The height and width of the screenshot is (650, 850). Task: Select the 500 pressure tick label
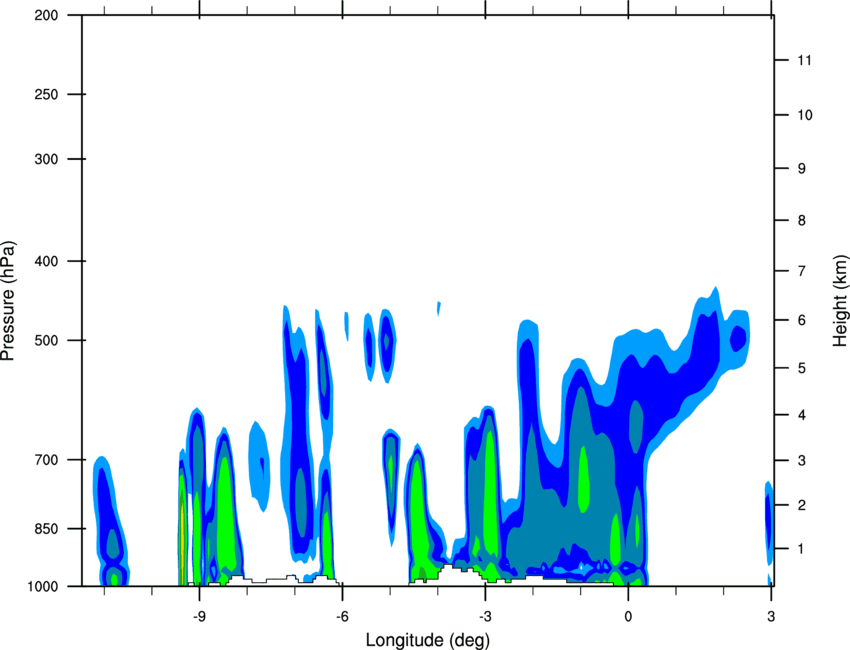tap(46, 340)
